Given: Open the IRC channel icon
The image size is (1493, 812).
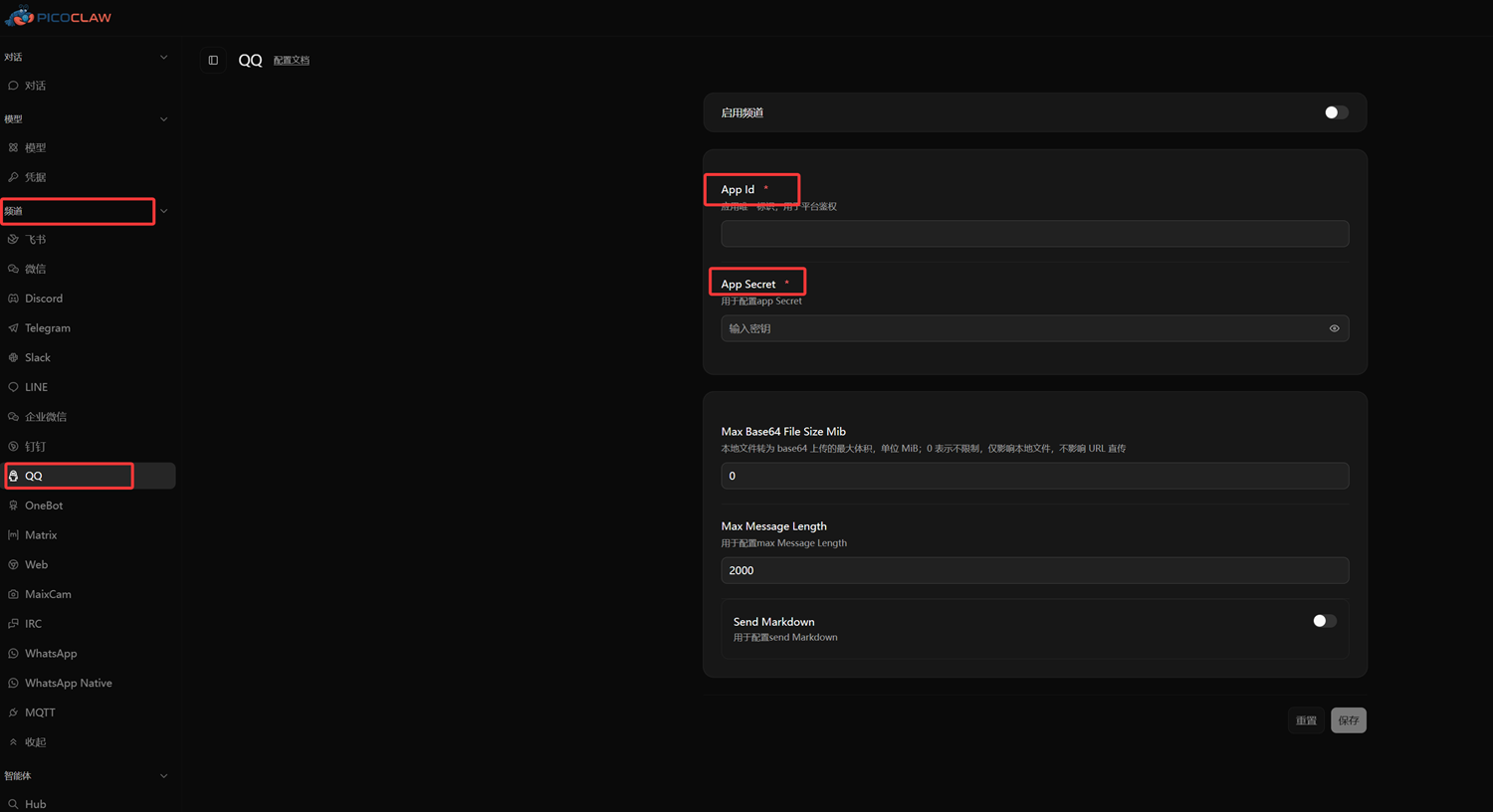Looking at the screenshot, I should pyautogui.click(x=13, y=624).
